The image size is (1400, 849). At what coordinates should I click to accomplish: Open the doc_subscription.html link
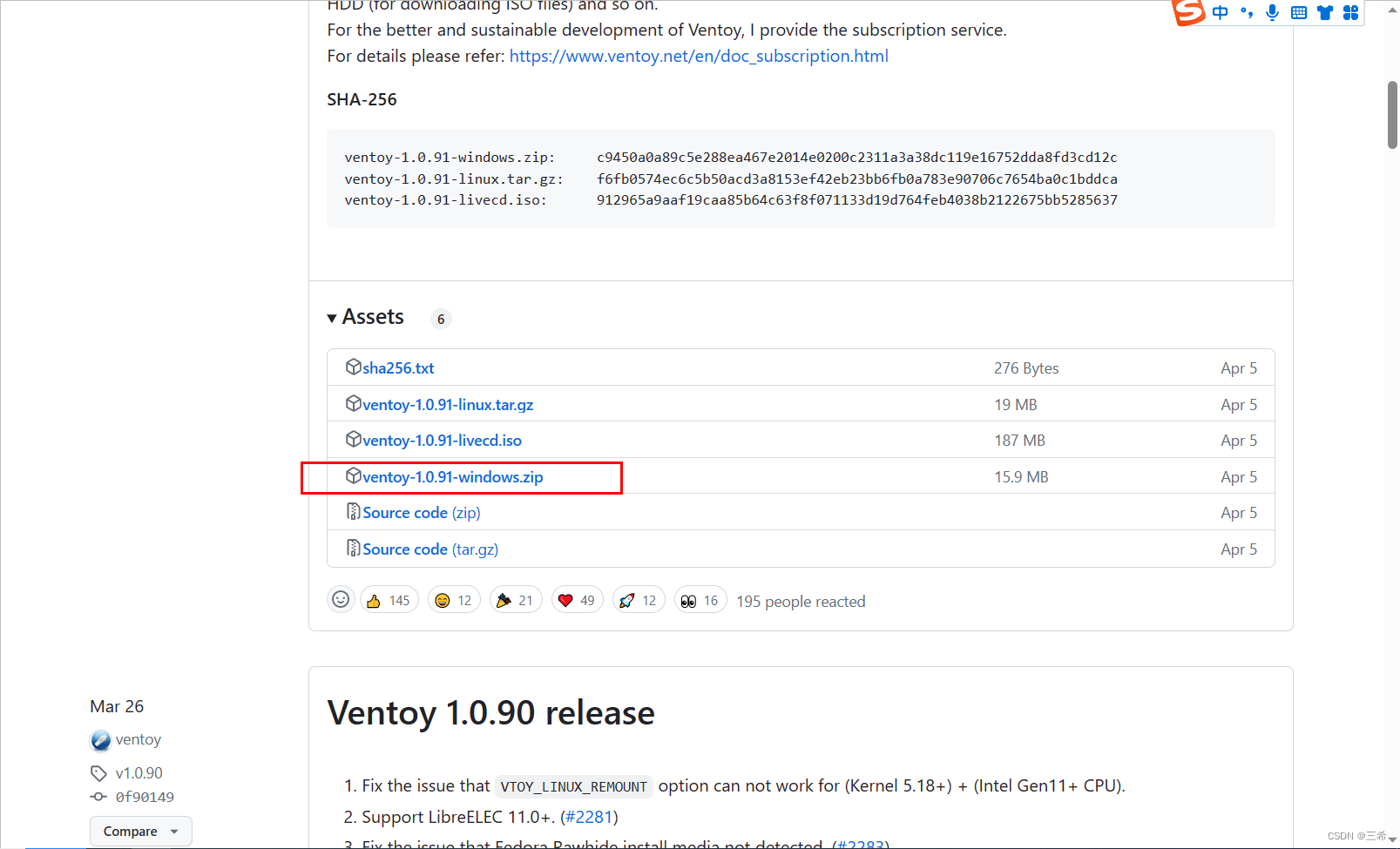pos(699,56)
